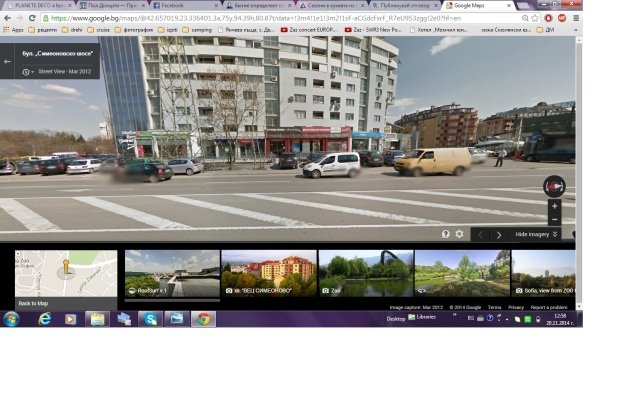The image size is (640, 405).
Task: Open Skype from the Windows taskbar
Action: click(x=150, y=319)
